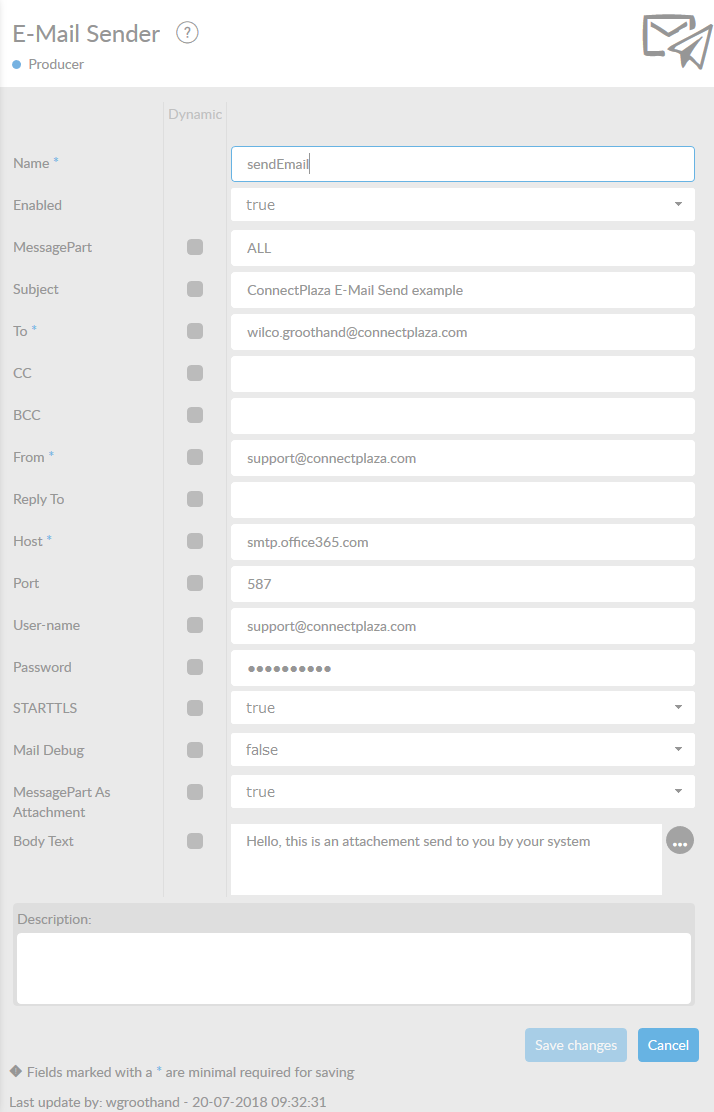
Task: Click the Reply To input field
Action: pos(462,500)
